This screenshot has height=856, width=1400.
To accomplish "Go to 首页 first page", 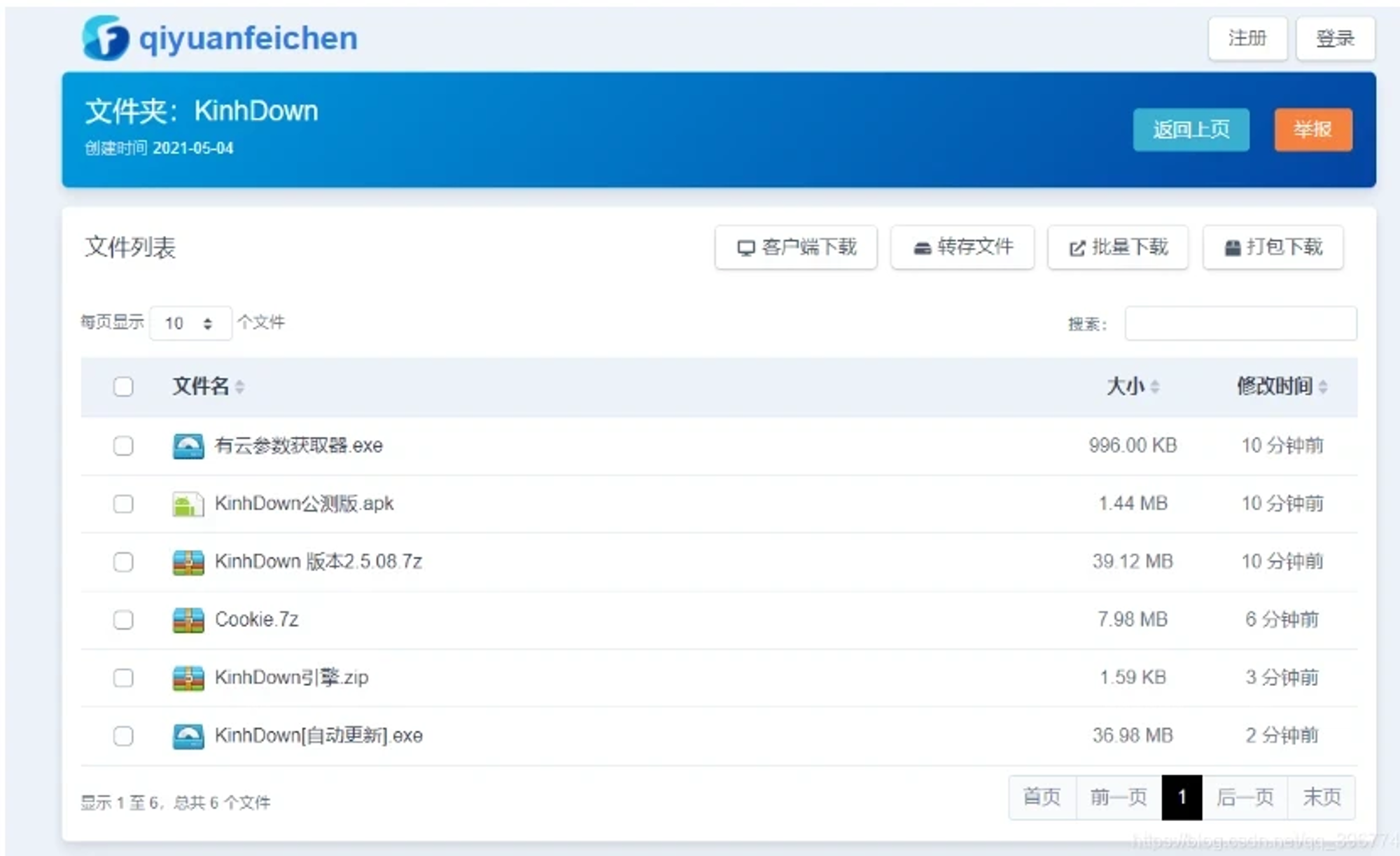I will click(1042, 797).
